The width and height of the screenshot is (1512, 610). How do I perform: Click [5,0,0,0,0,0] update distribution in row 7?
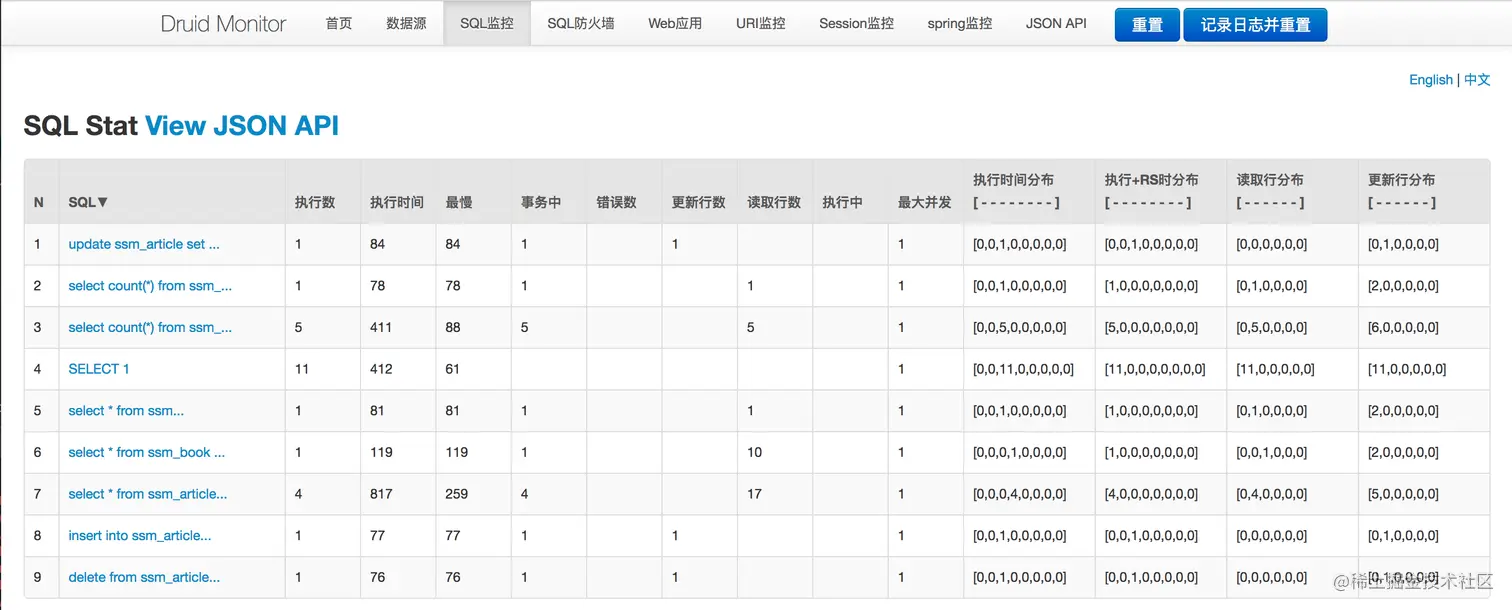point(1403,494)
